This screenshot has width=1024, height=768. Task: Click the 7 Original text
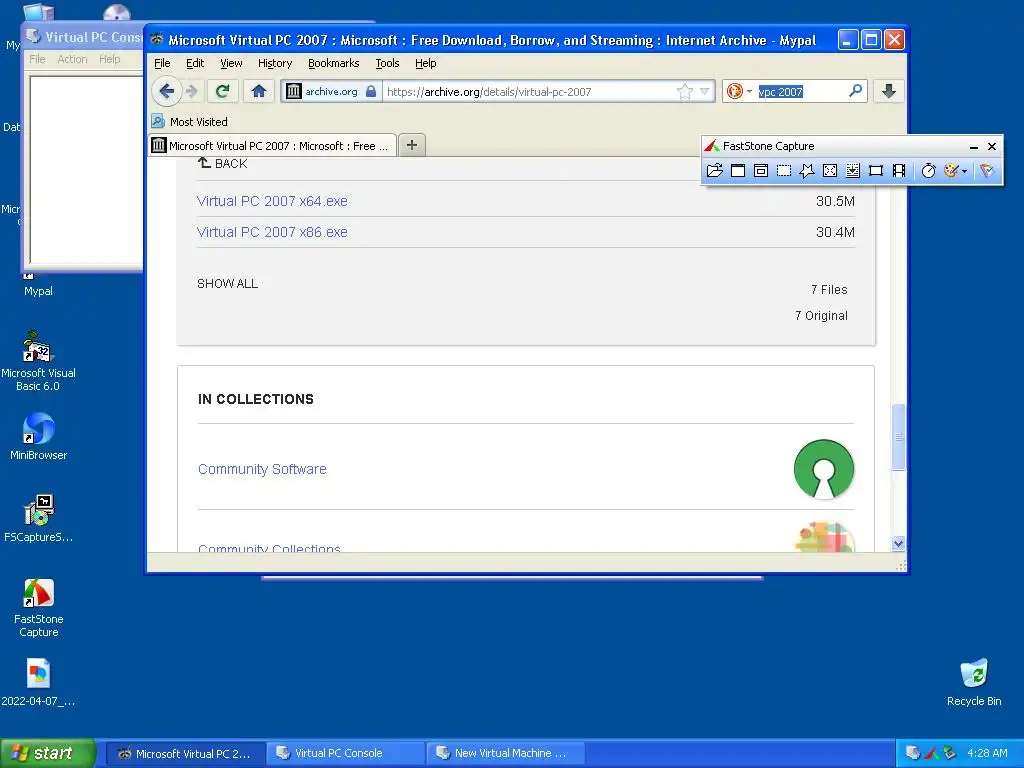821,315
